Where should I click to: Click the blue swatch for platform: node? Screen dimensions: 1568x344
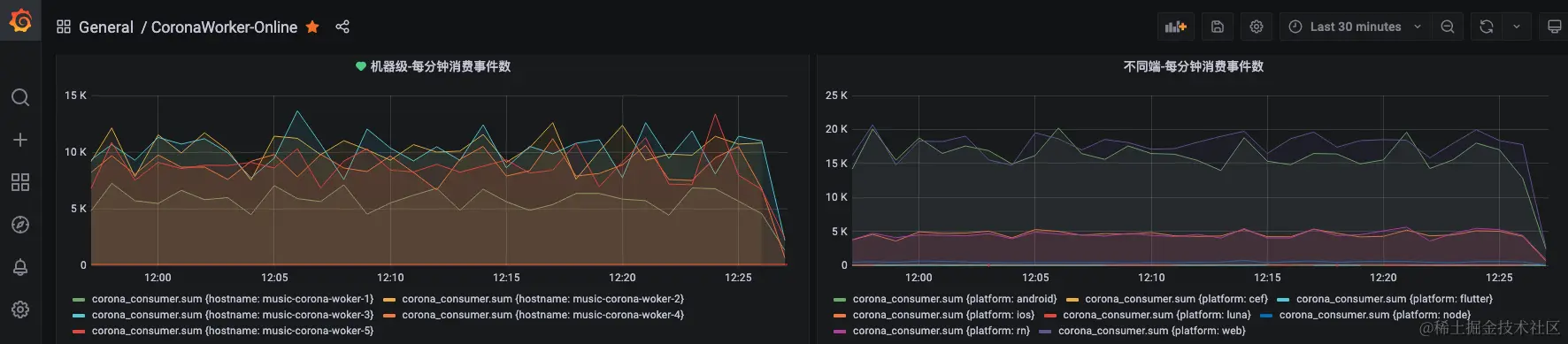(x=1266, y=316)
